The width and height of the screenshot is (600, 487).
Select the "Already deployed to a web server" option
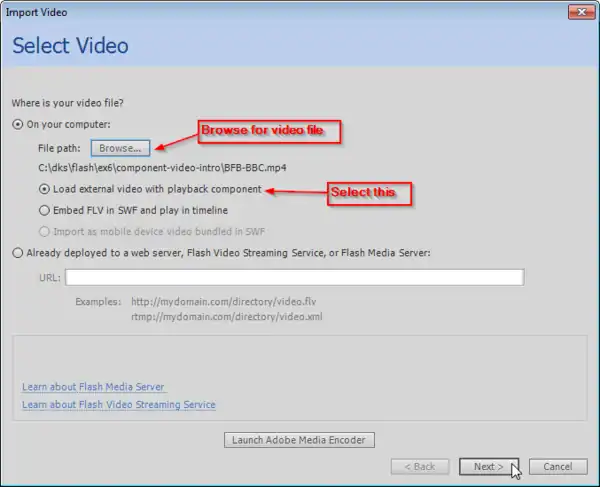(17, 253)
